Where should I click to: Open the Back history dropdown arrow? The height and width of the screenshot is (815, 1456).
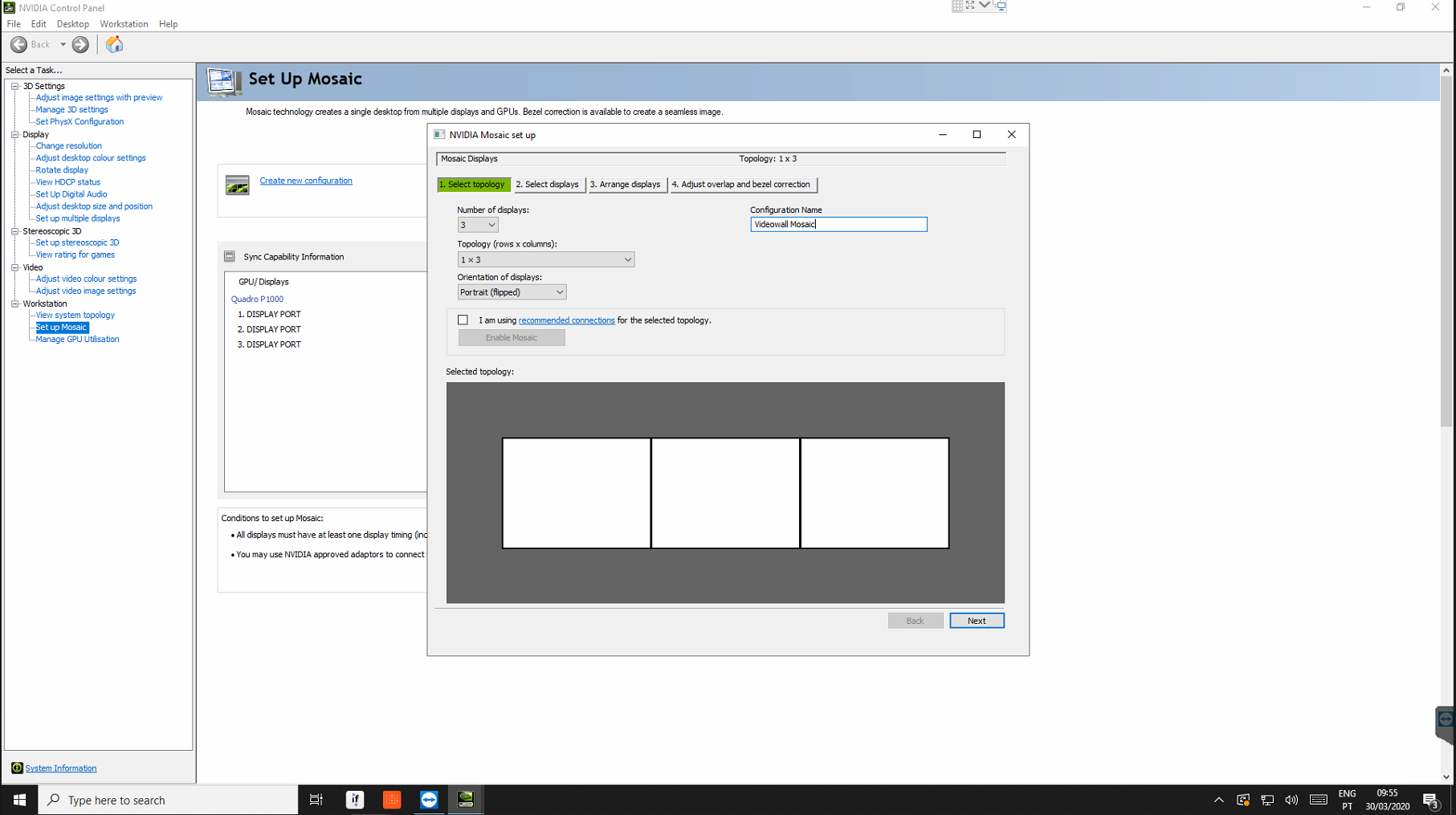click(63, 44)
